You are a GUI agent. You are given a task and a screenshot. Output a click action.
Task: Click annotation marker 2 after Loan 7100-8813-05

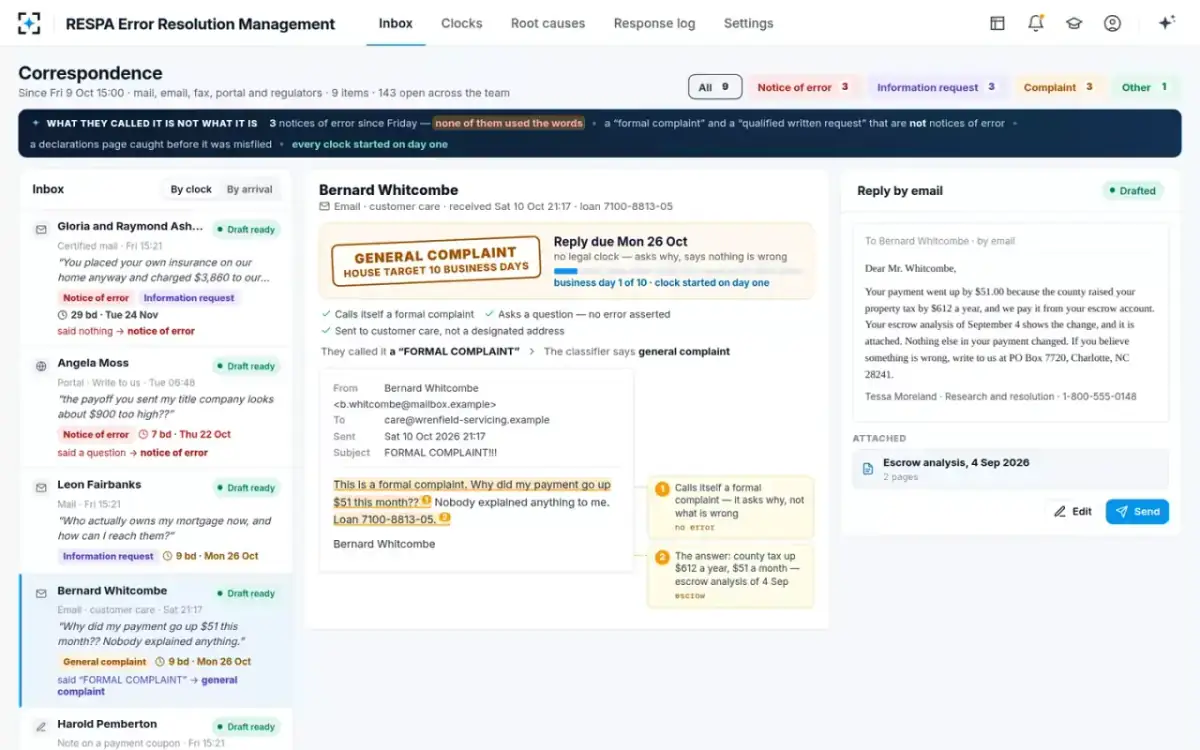click(445, 519)
